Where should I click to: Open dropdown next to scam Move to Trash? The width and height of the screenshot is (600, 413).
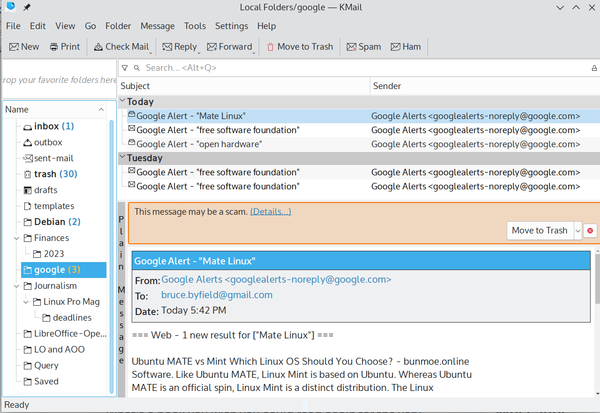point(577,230)
